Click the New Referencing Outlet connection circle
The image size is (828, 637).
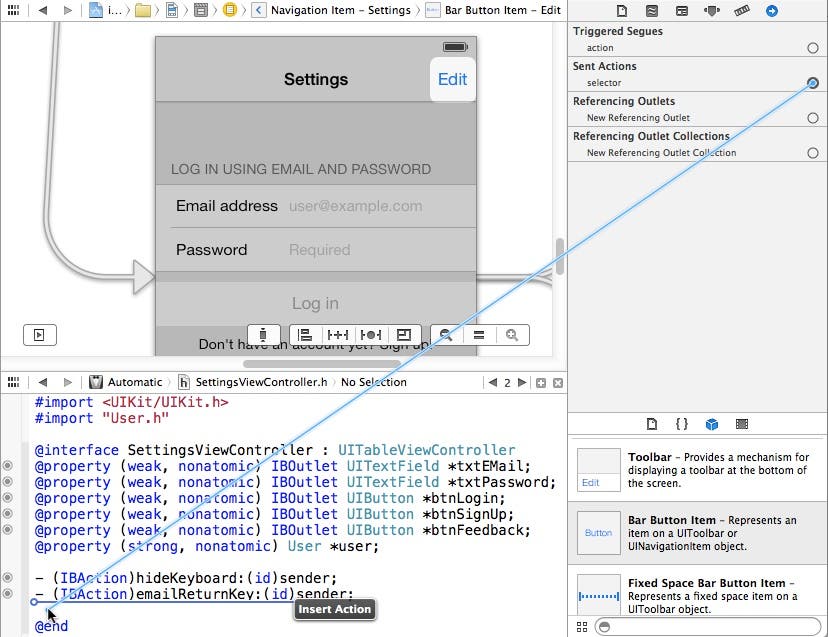point(812,118)
